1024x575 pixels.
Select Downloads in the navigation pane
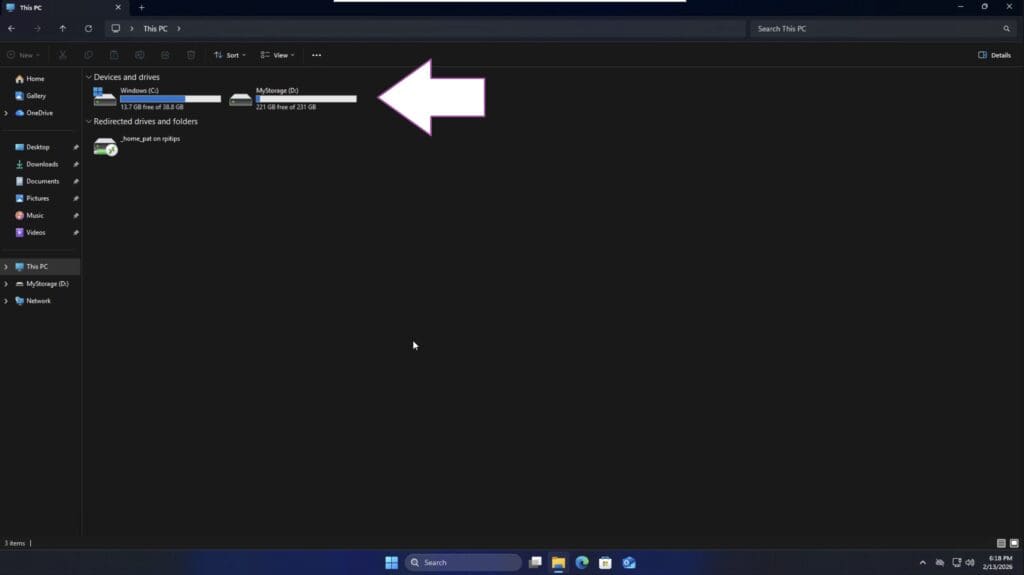pyautogui.click(x=42, y=164)
